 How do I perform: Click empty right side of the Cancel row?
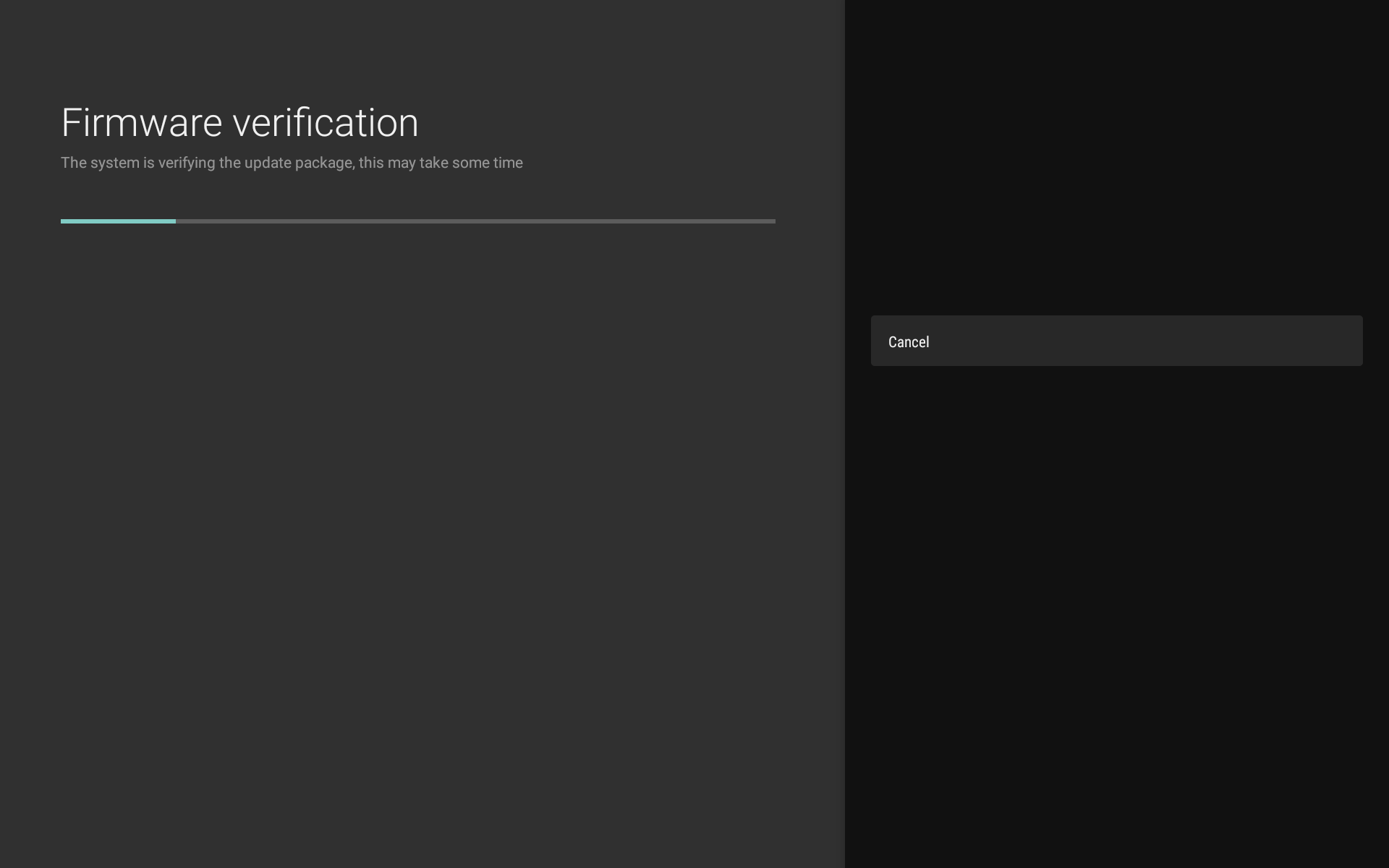(1230, 341)
